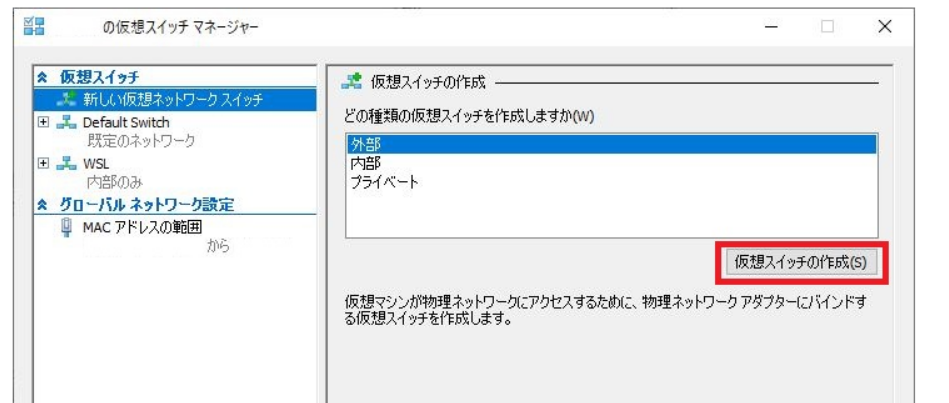Expand the WSL tree node
This screenshot has width=949, height=403.
tap(44, 163)
